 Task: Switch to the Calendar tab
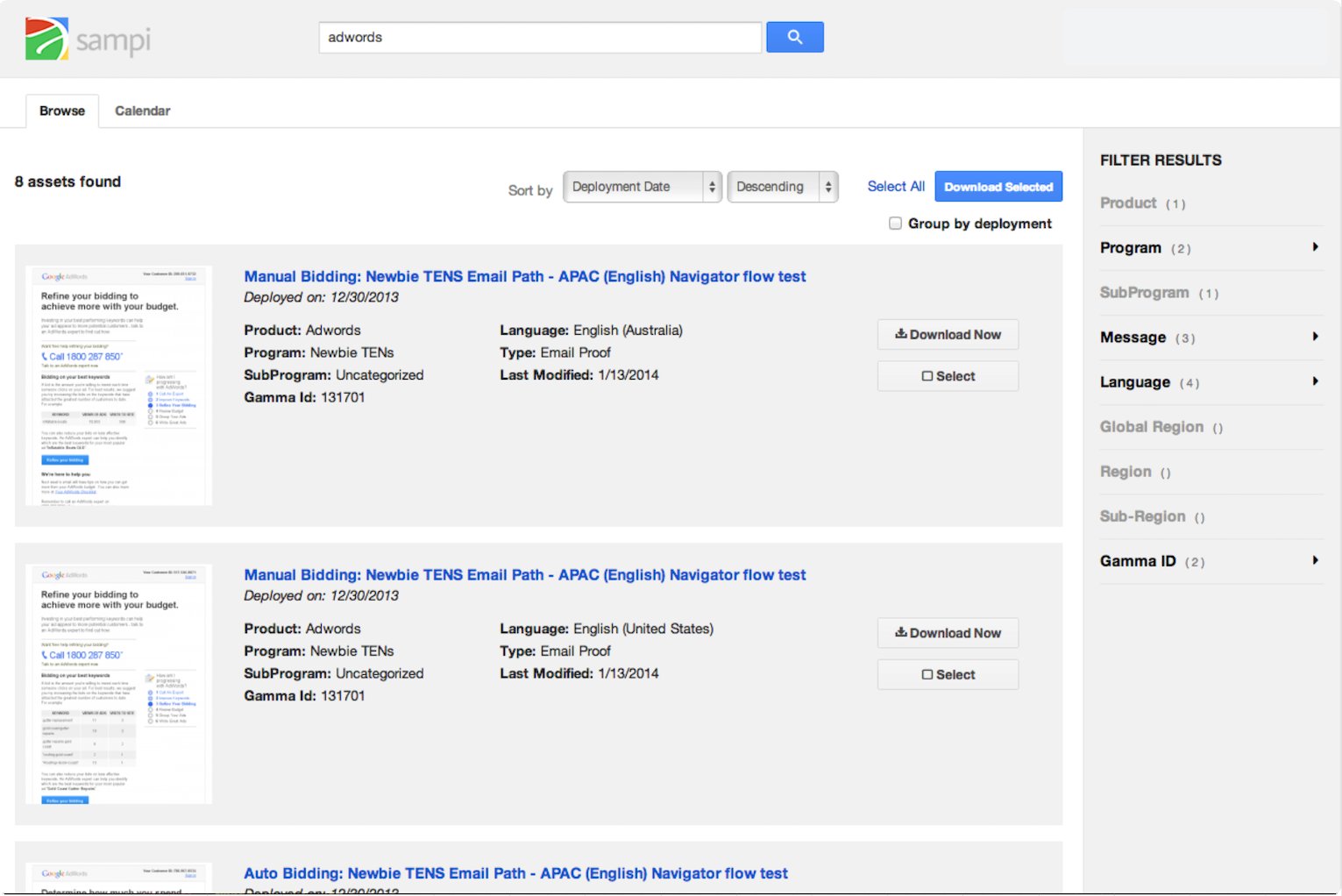(142, 110)
